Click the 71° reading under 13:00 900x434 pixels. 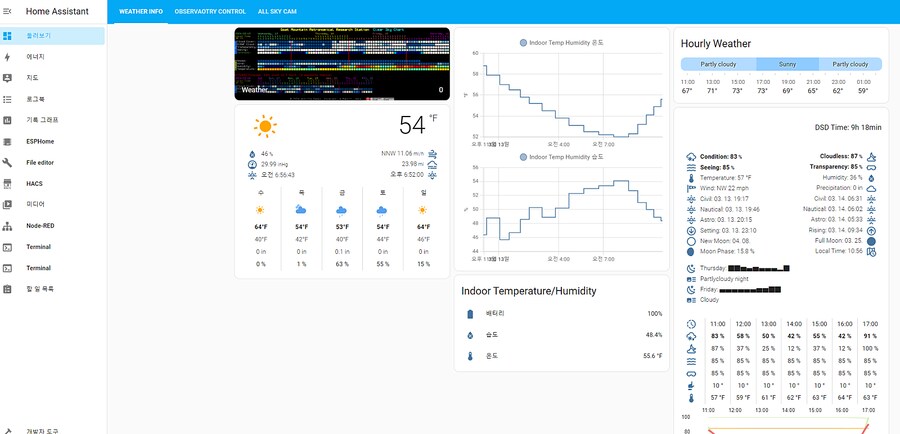(x=712, y=91)
